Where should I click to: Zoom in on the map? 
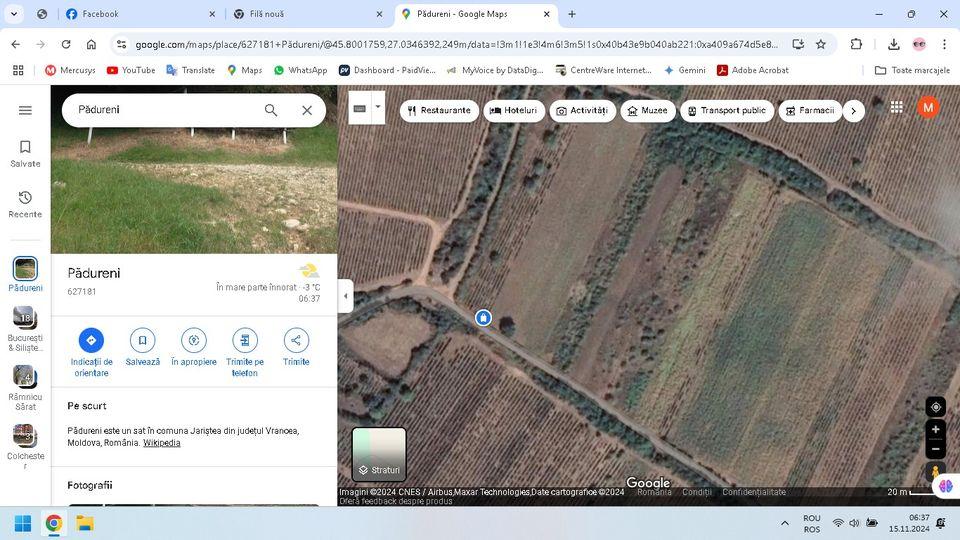click(x=935, y=429)
